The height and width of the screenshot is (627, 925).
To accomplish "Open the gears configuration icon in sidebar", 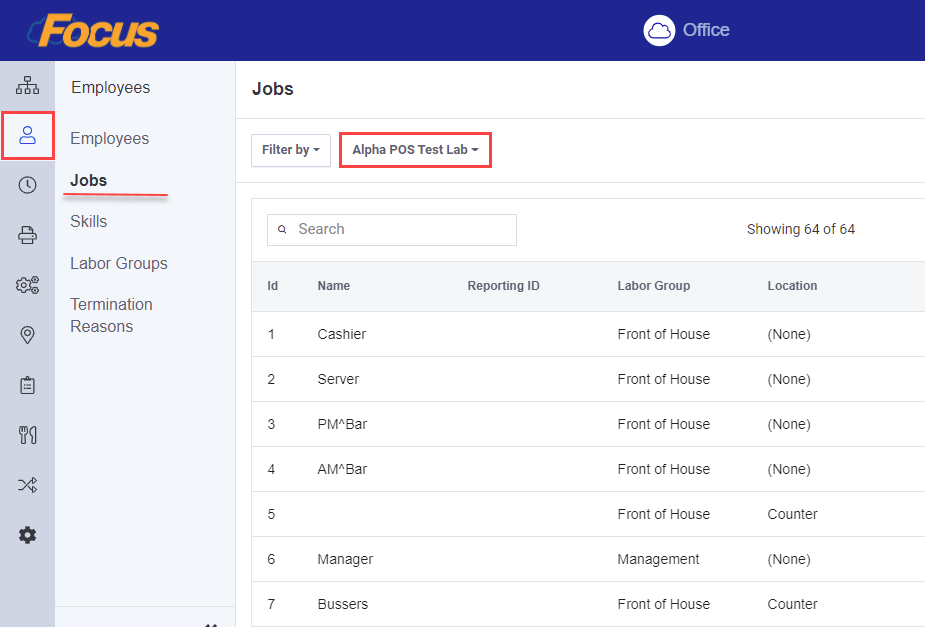I will pyautogui.click(x=27, y=285).
